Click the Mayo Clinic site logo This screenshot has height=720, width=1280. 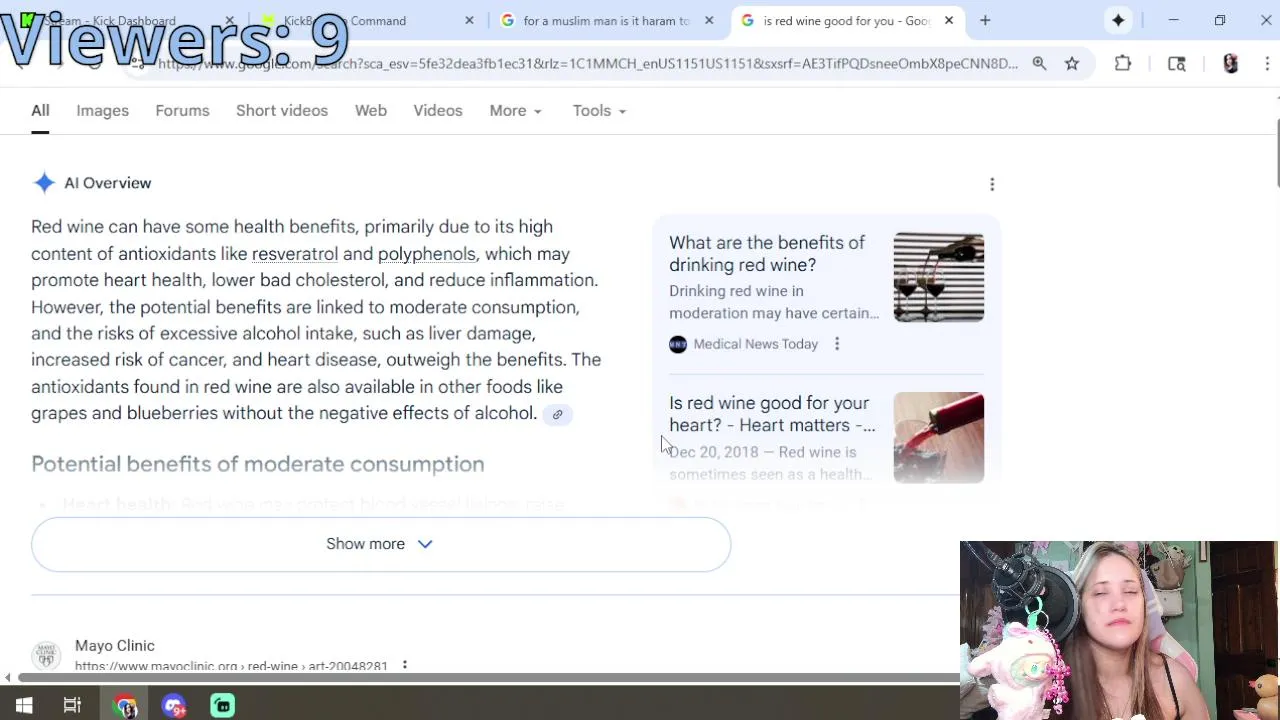(x=46, y=655)
